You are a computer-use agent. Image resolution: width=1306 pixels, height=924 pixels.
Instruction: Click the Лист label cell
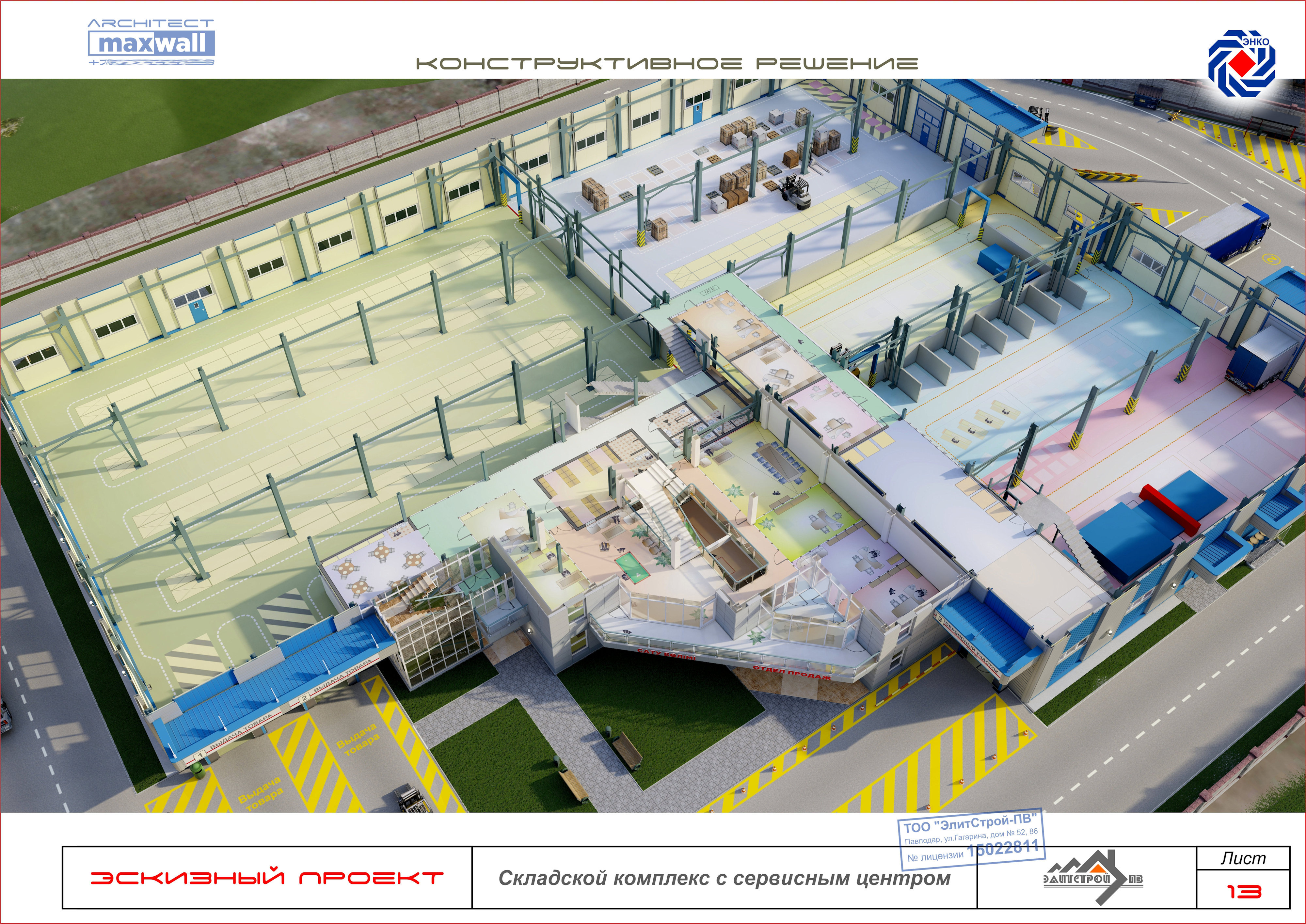(x=1243, y=858)
